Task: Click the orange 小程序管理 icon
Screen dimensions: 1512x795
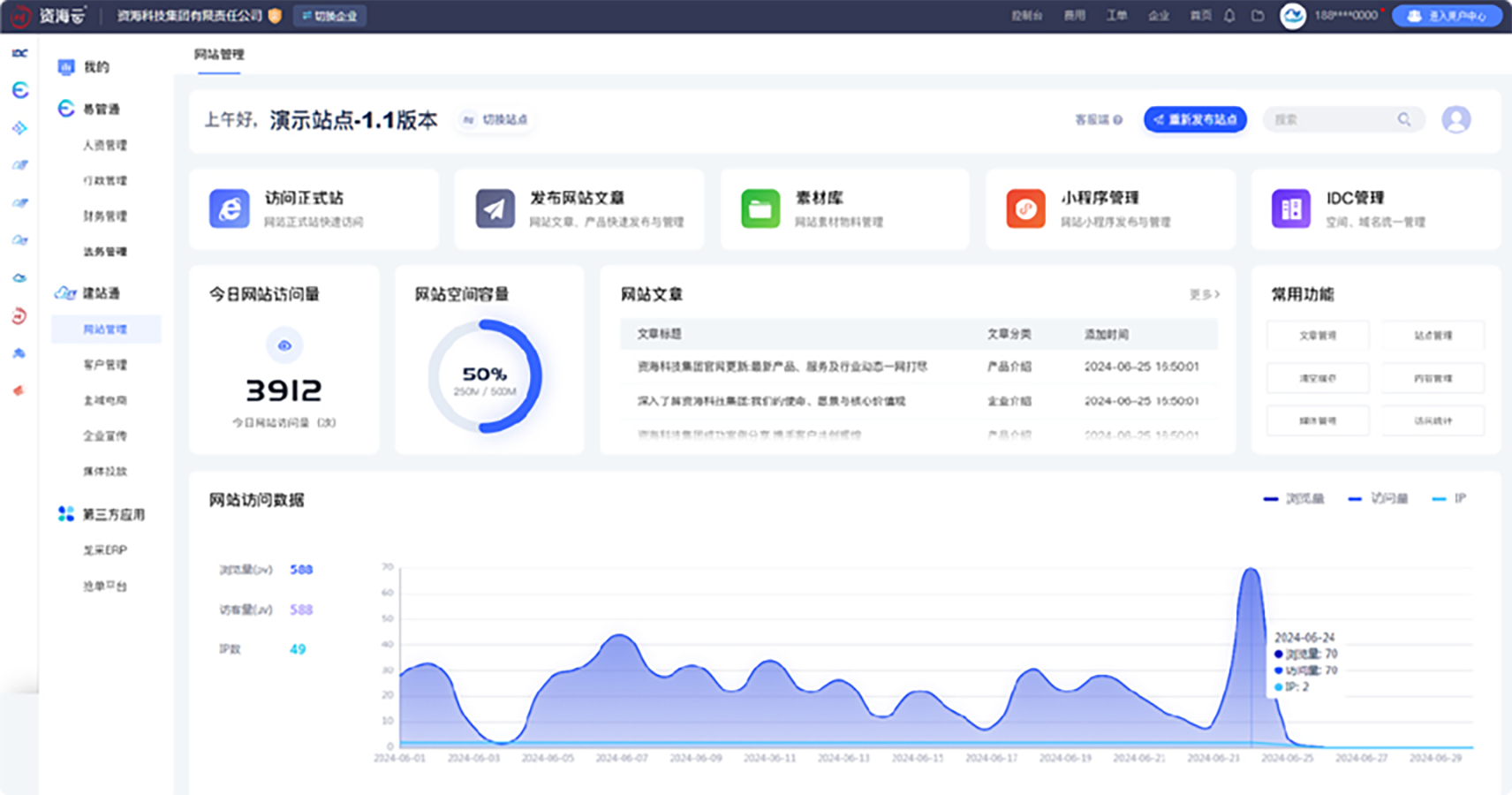Action: (1025, 208)
